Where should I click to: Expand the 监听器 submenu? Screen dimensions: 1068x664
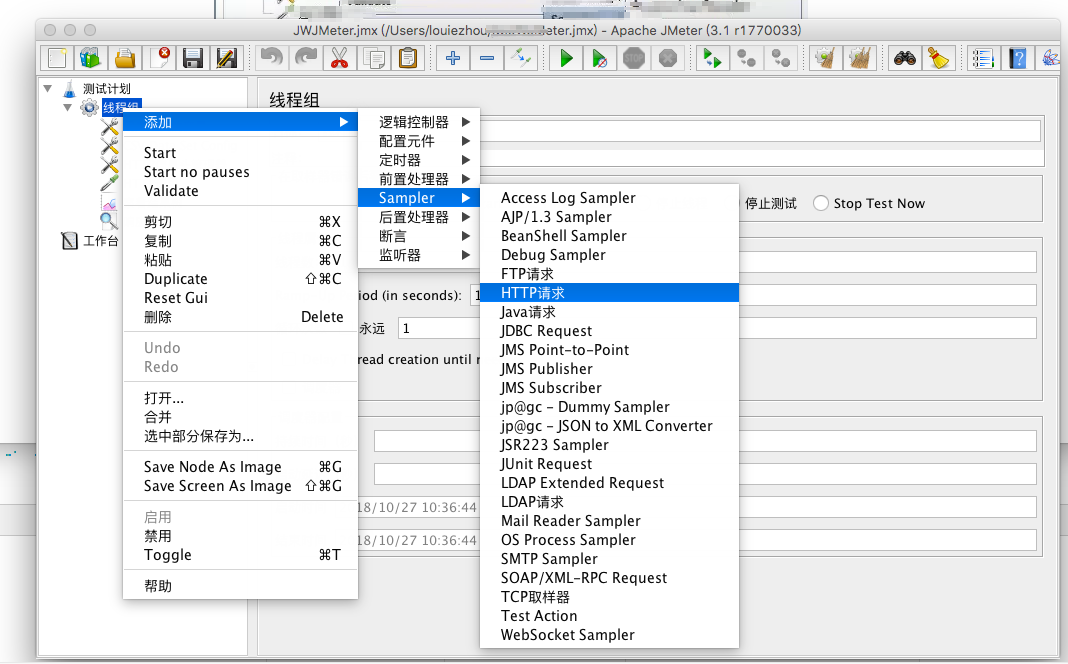tap(419, 255)
